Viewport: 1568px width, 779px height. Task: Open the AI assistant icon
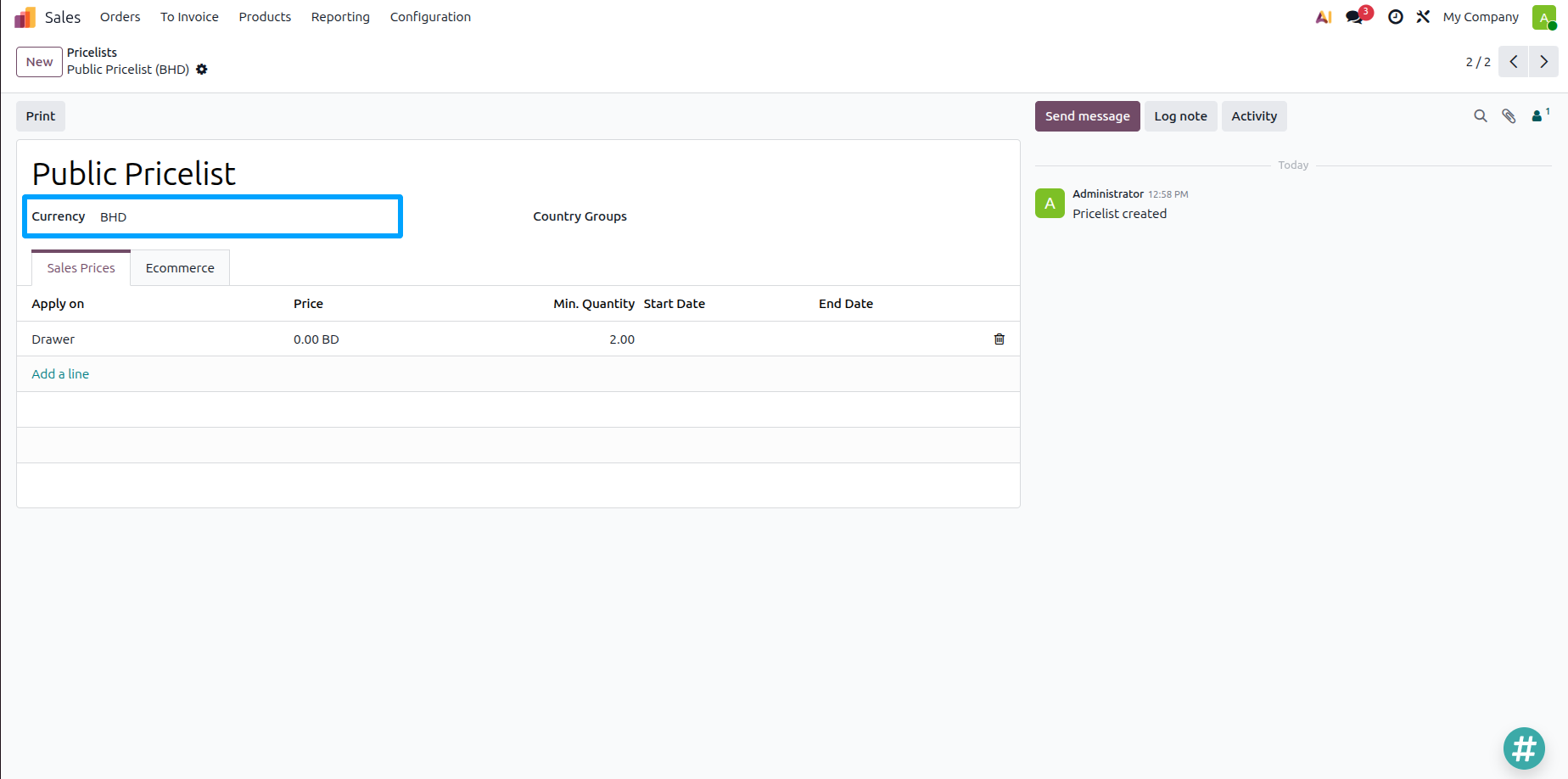[x=1324, y=17]
